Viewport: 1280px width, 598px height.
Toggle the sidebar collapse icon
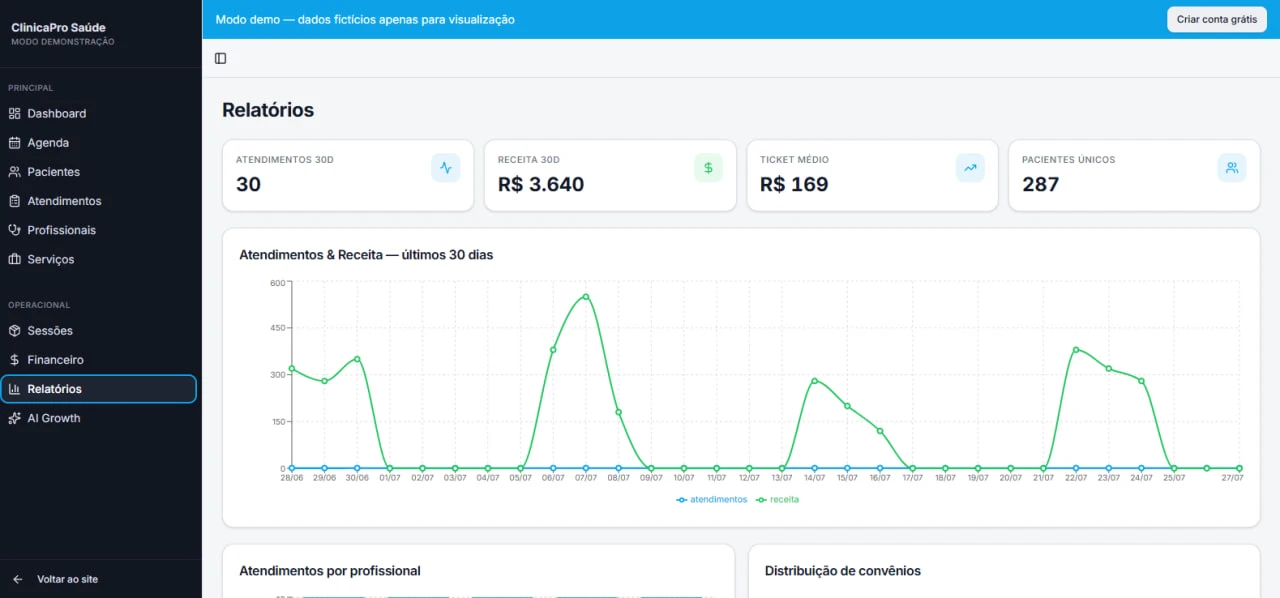point(221,59)
